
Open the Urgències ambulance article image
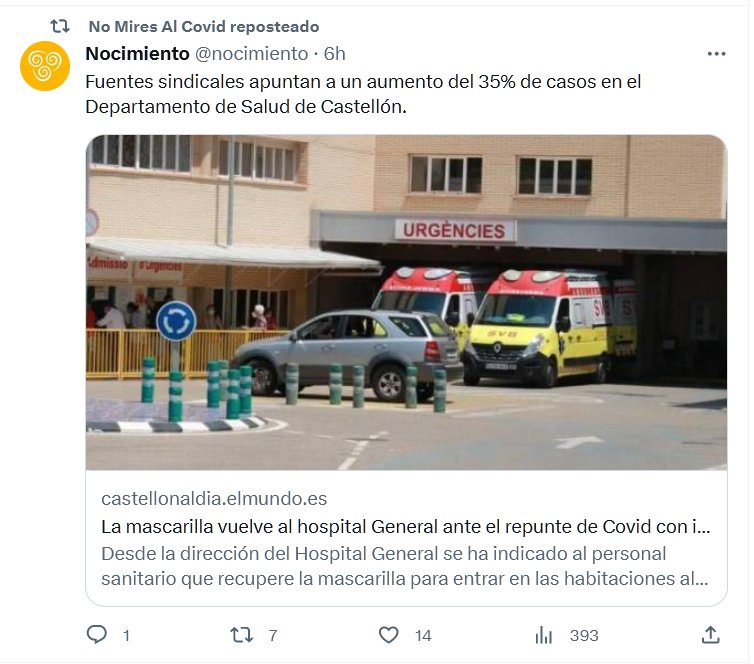click(x=406, y=302)
